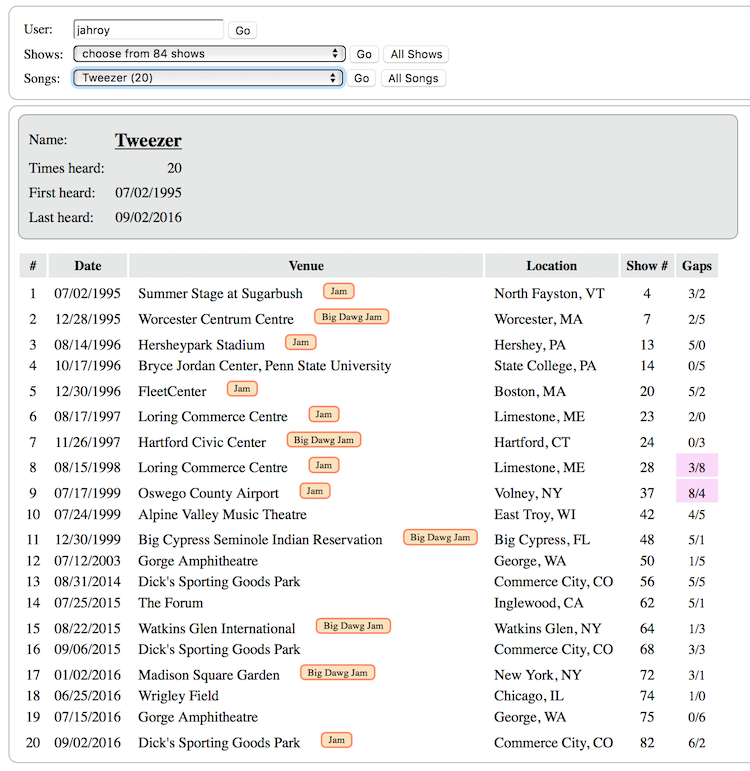The height and width of the screenshot is (771, 750).
Task: Click the Gaps column header
Action: coord(697,266)
